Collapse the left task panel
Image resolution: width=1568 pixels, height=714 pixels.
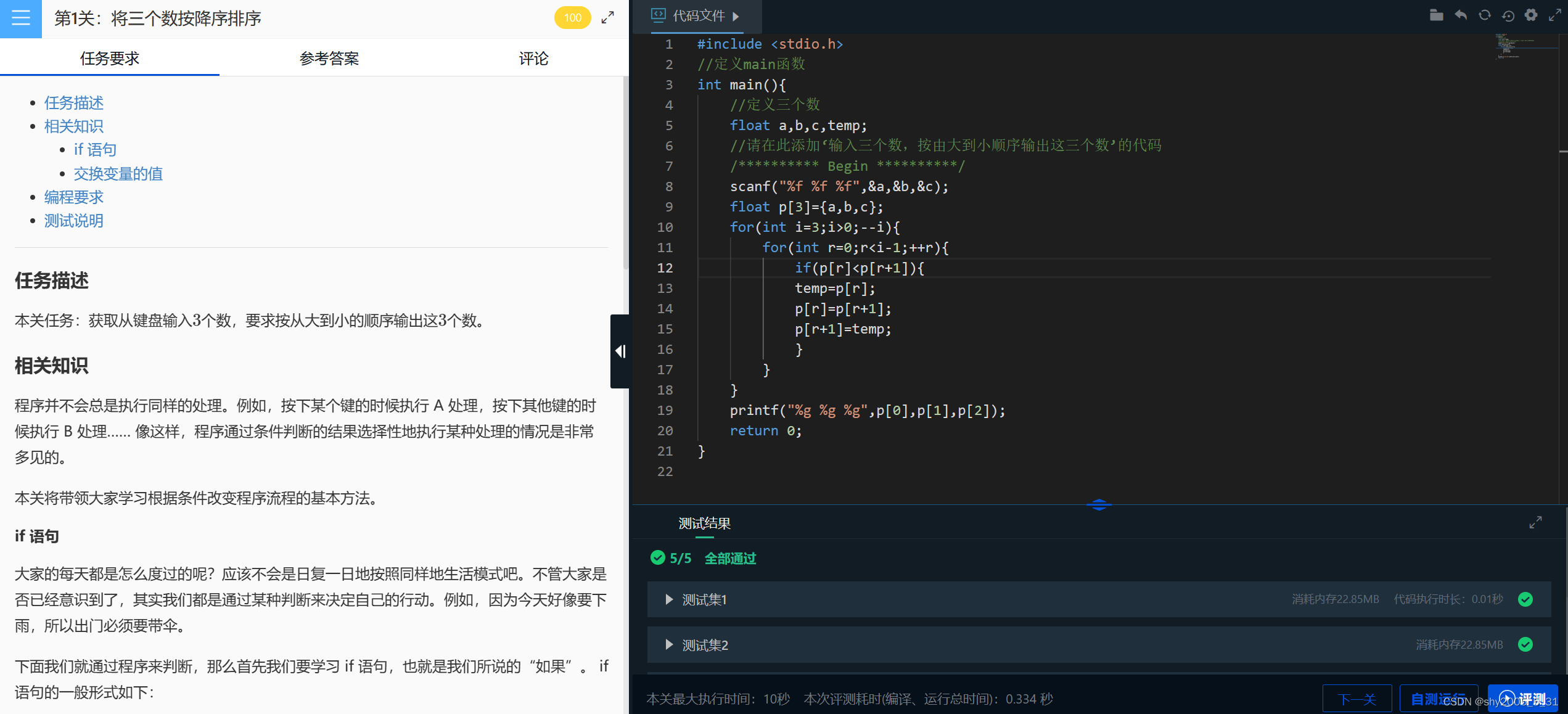click(620, 351)
